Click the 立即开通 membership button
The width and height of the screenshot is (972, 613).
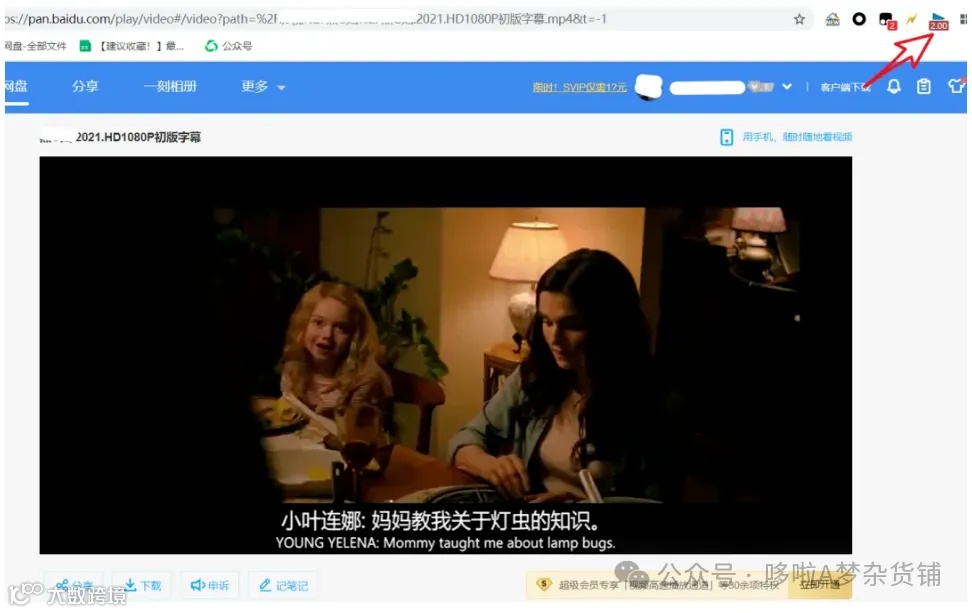pyautogui.click(x=820, y=584)
